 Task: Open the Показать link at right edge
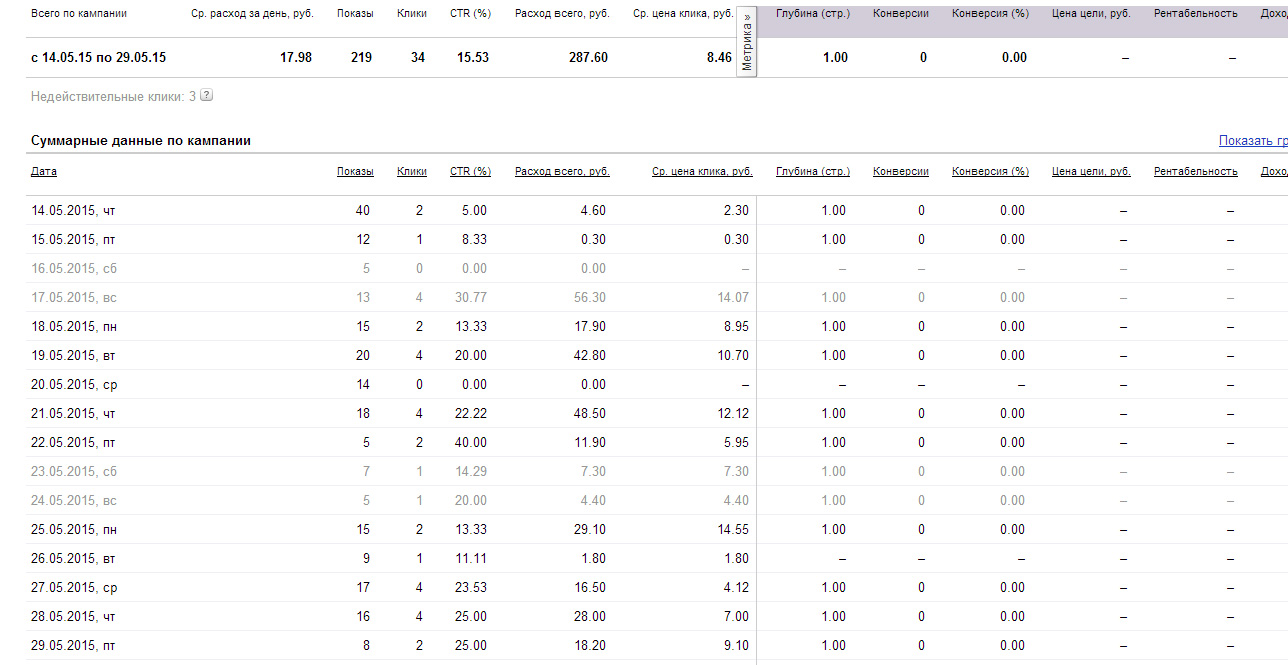pos(1253,141)
